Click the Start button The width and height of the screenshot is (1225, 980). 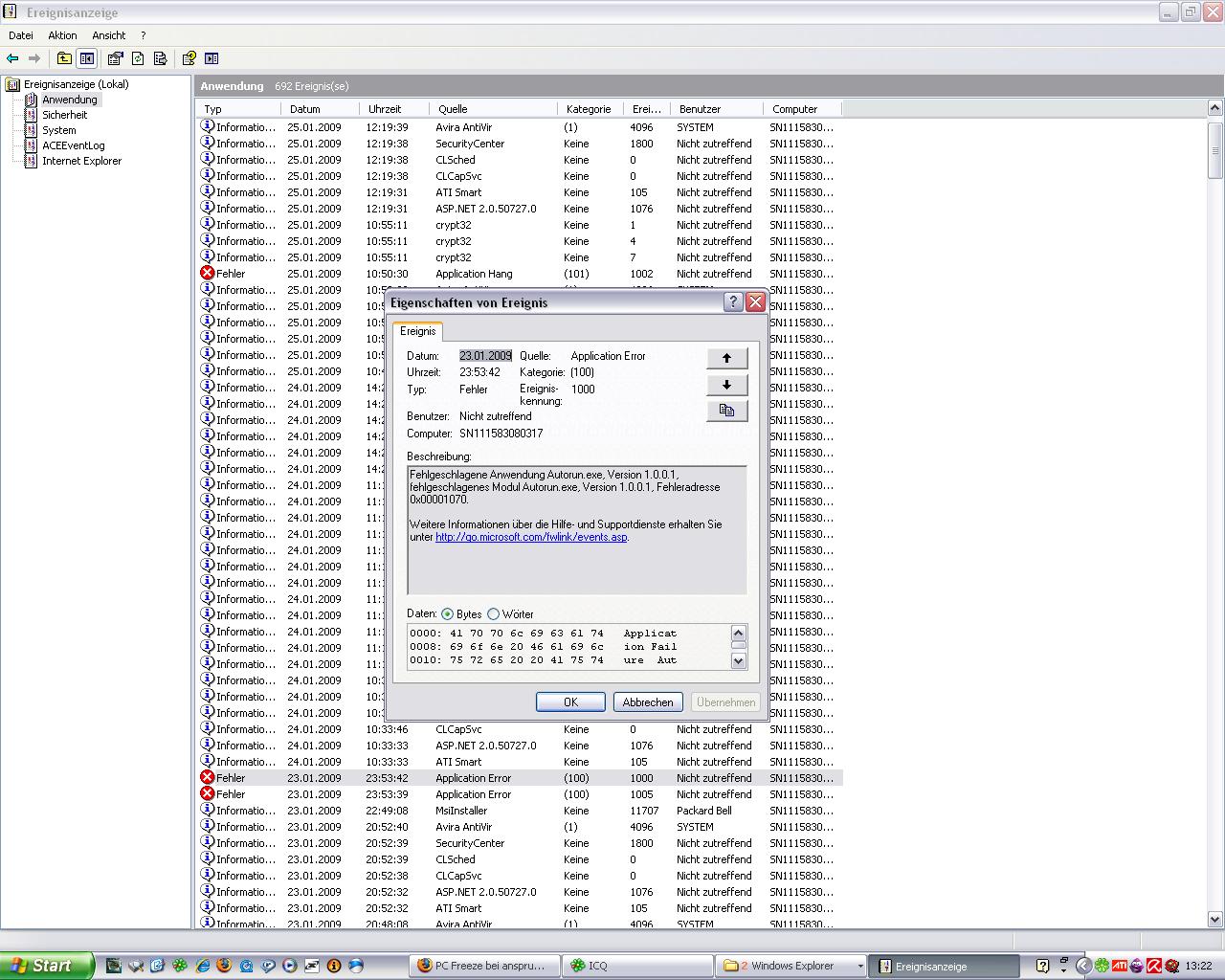click(47, 966)
